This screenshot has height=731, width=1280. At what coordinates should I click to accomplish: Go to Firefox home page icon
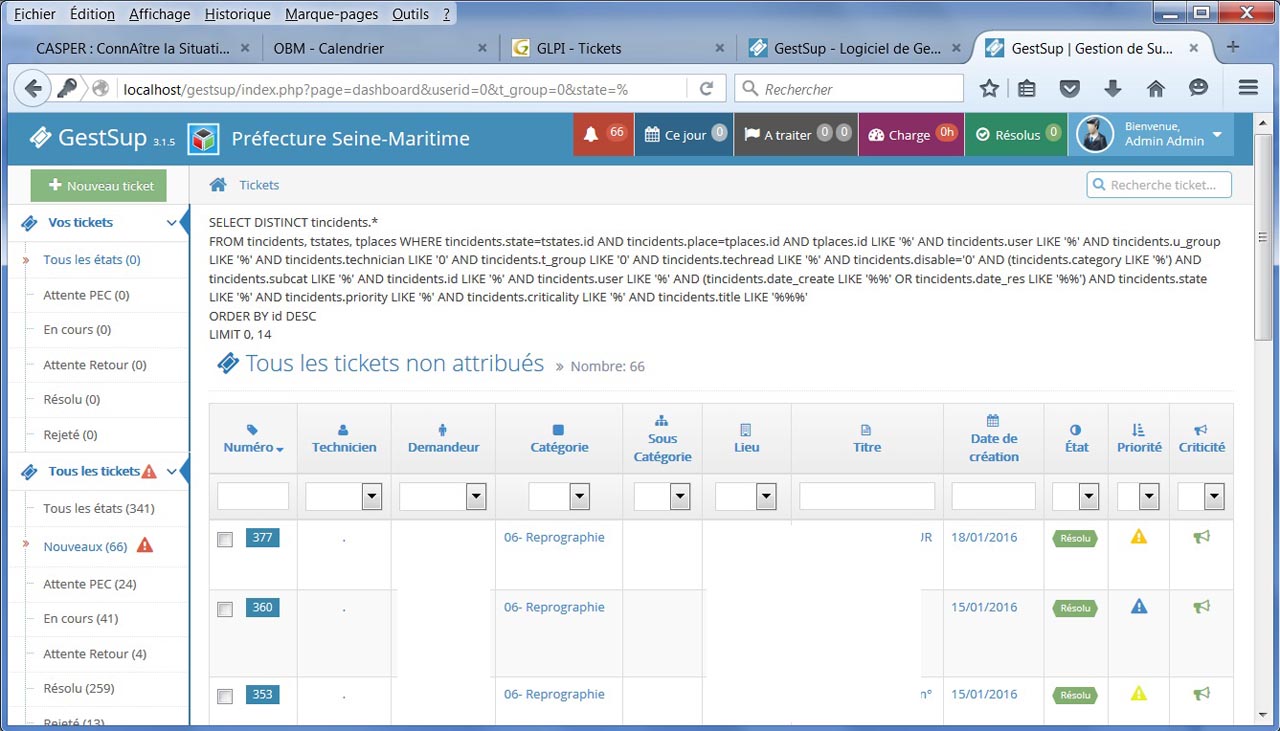click(x=1156, y=89)
